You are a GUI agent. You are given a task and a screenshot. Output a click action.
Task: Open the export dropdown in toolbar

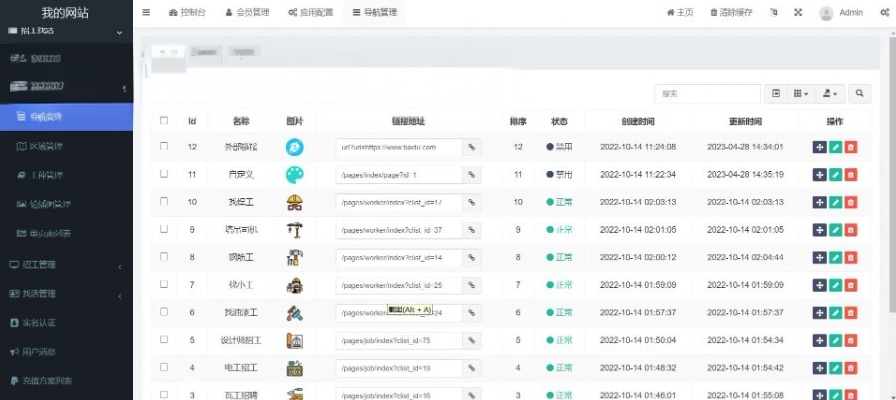[830, 94]
